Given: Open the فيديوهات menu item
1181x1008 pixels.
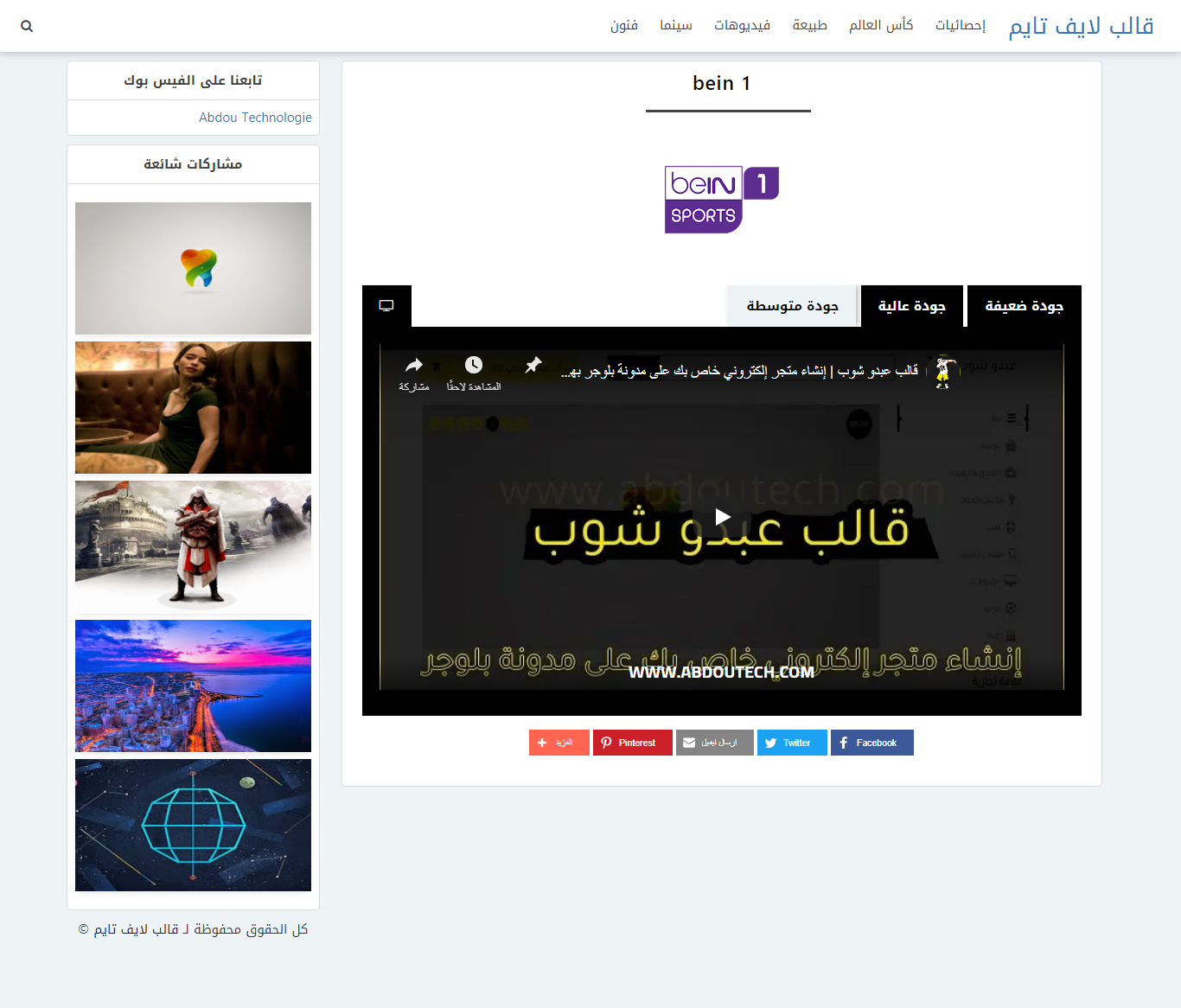Looking at the screenshot, I should tap(743, 25).
